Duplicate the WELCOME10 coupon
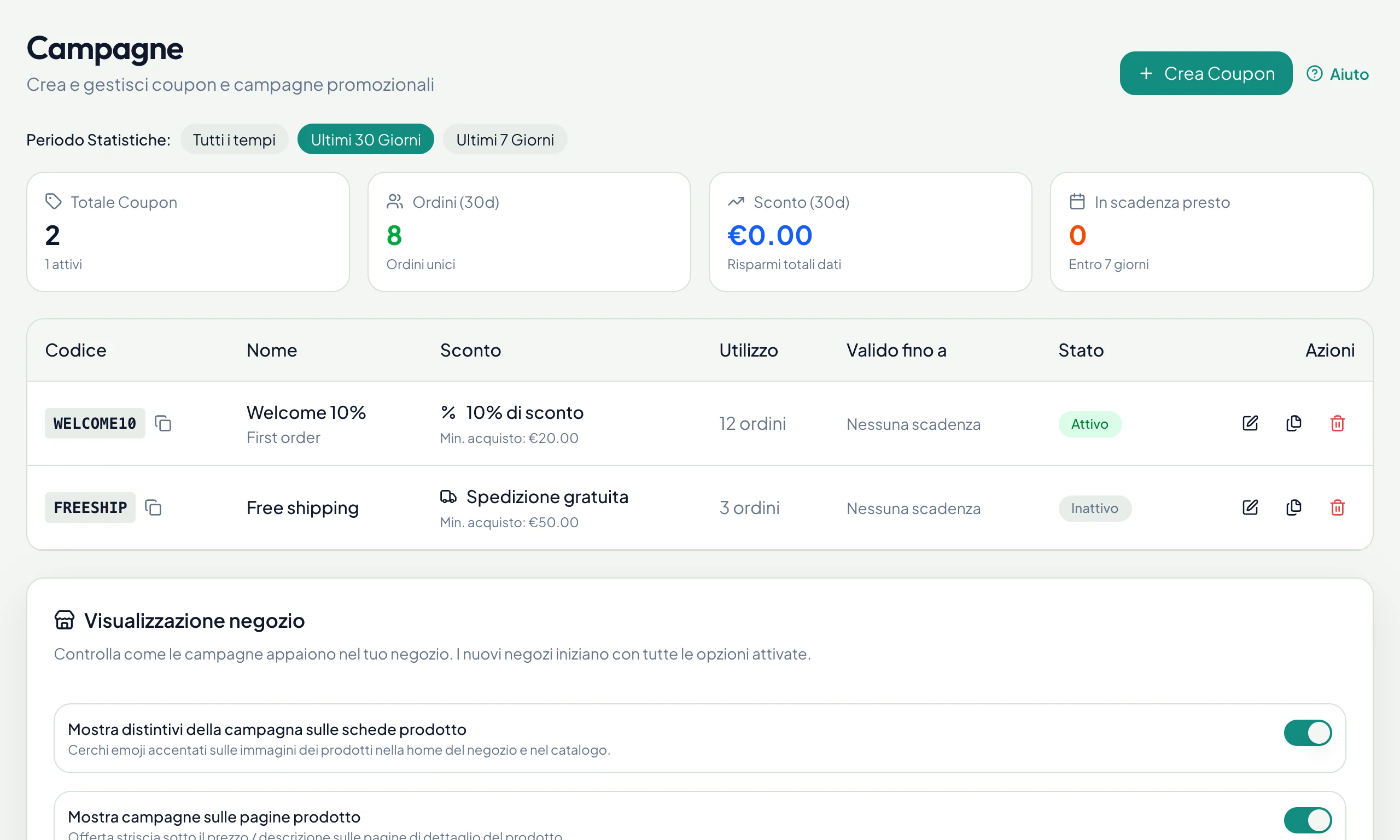This screenshot has width=1400, height=840. tap(1293, 423)
